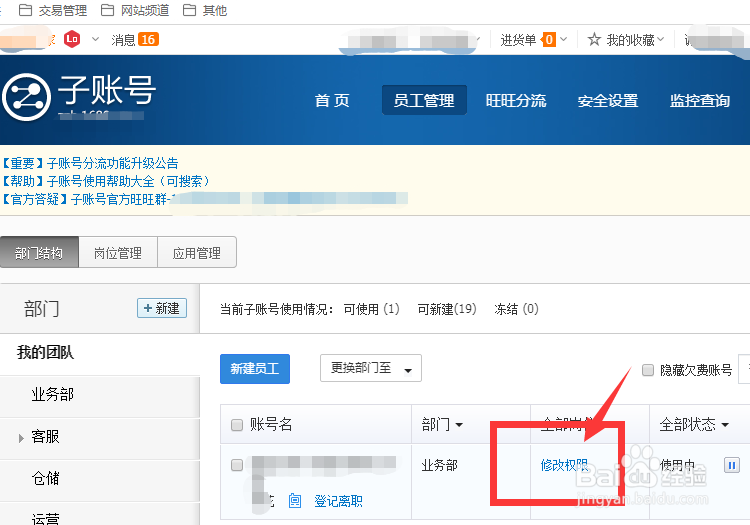Click the 登记离职 link
Screen dimensions: 750x525
pos(338,501)
